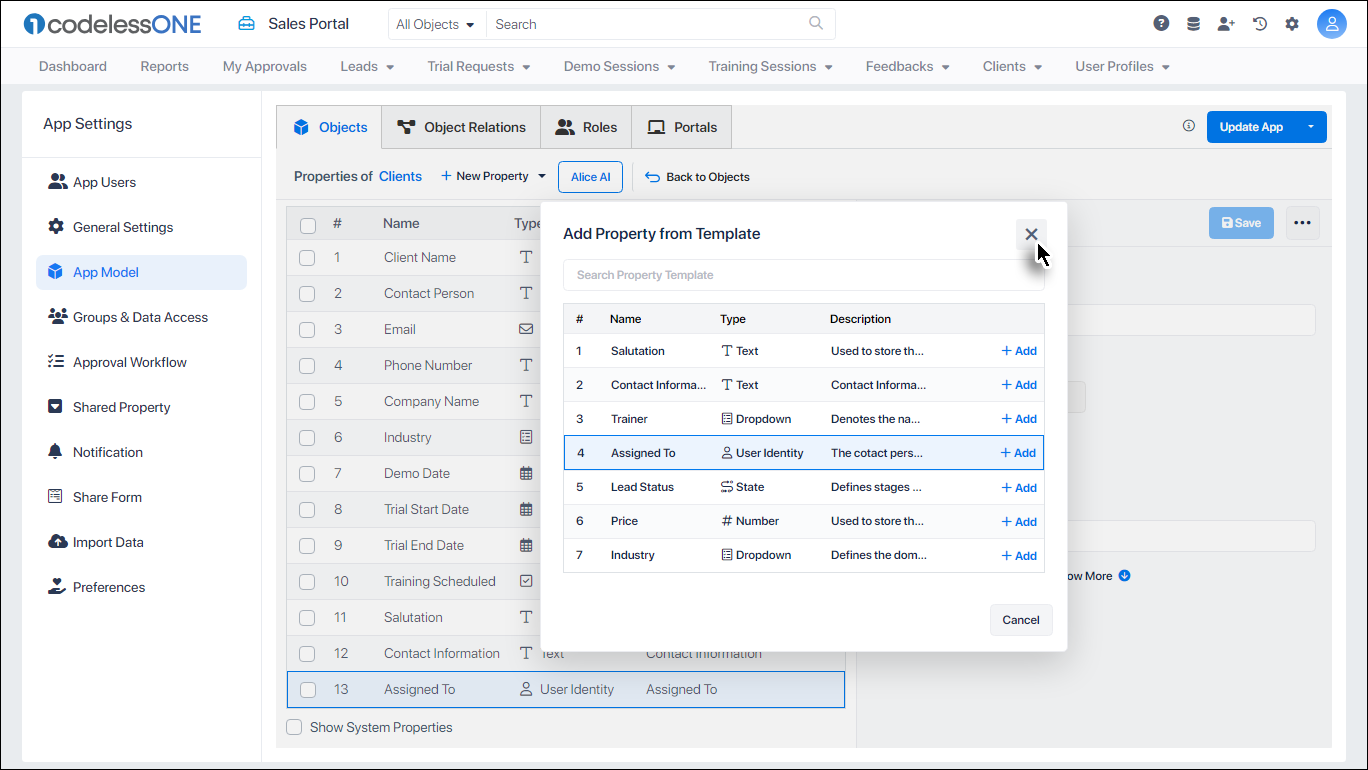
Task: Tick the checkbox for Client Name row
Action: point(307,258)
